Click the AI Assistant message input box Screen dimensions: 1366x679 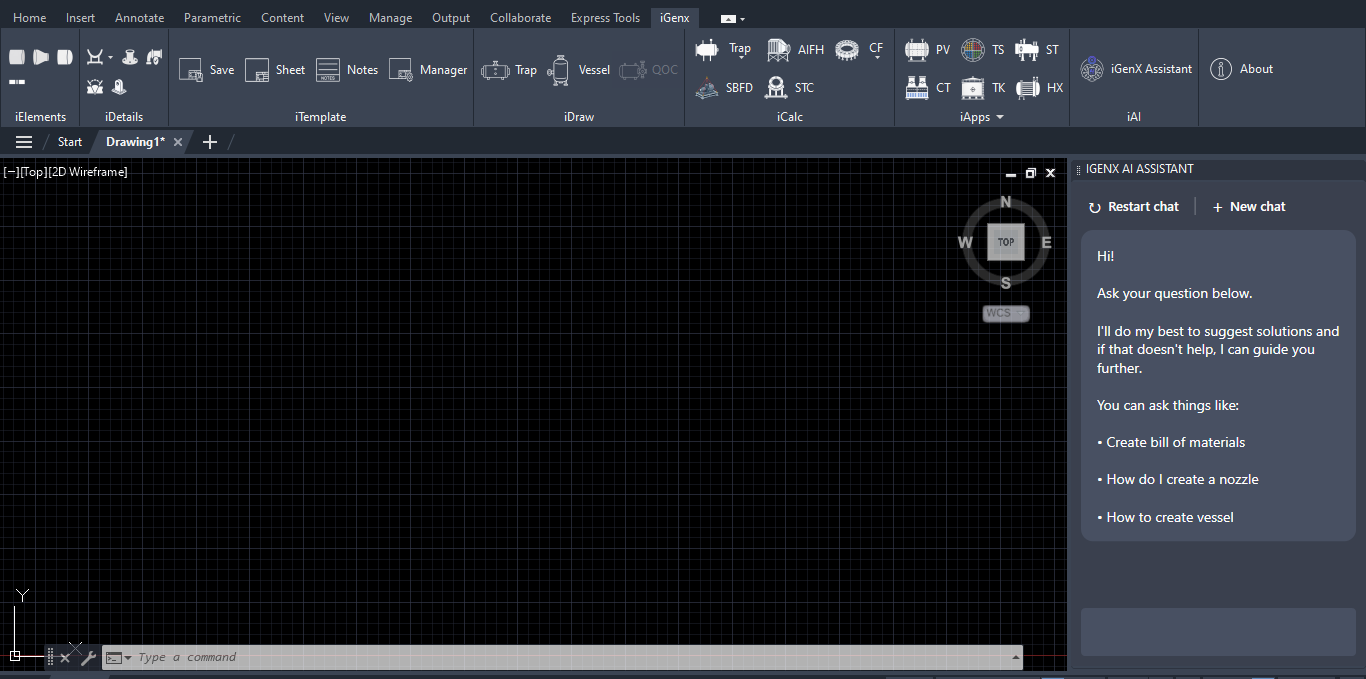(x=1218, y=632)
